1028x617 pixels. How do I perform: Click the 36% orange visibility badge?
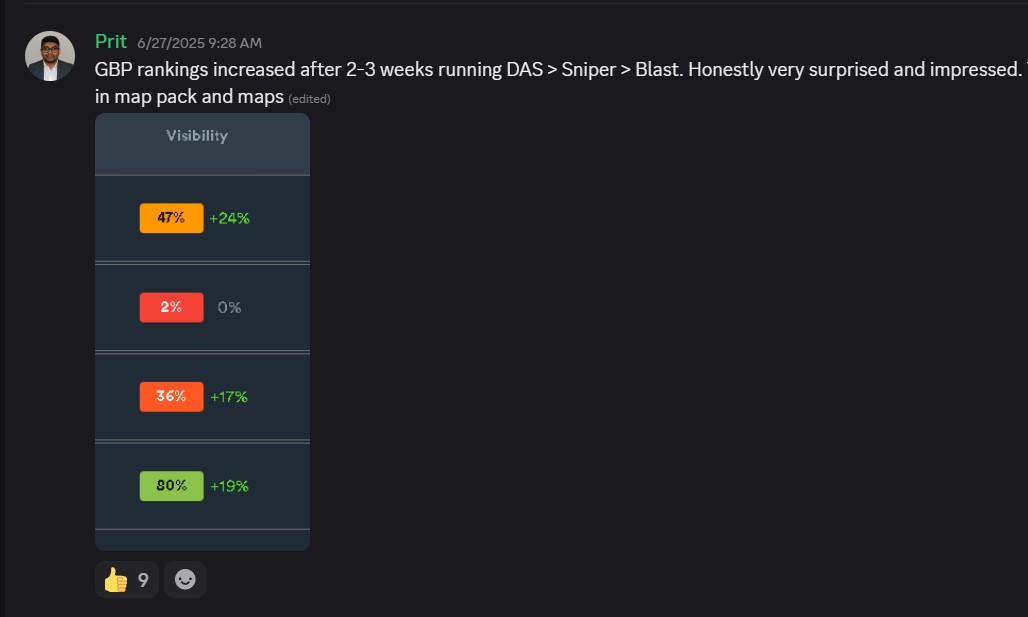pyautogui.click(x=170, y=396)
